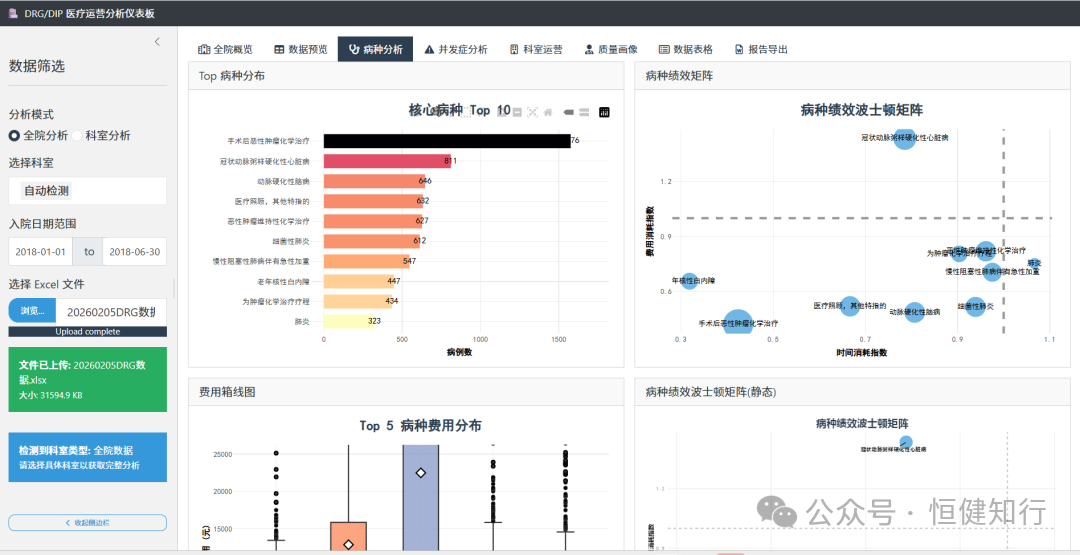Click the start date field 2018-01-01

[x=41, y=251]
